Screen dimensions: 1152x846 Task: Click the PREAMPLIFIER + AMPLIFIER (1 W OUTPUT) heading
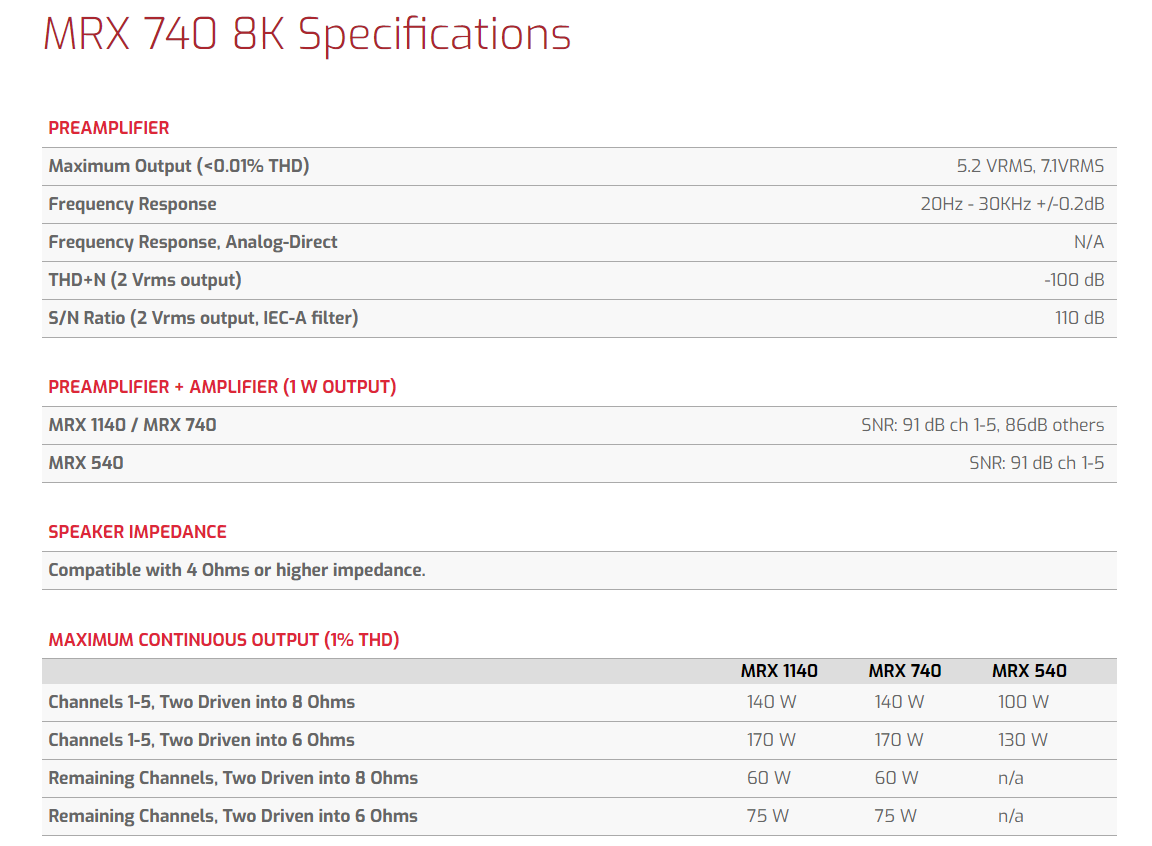point(222,387)
